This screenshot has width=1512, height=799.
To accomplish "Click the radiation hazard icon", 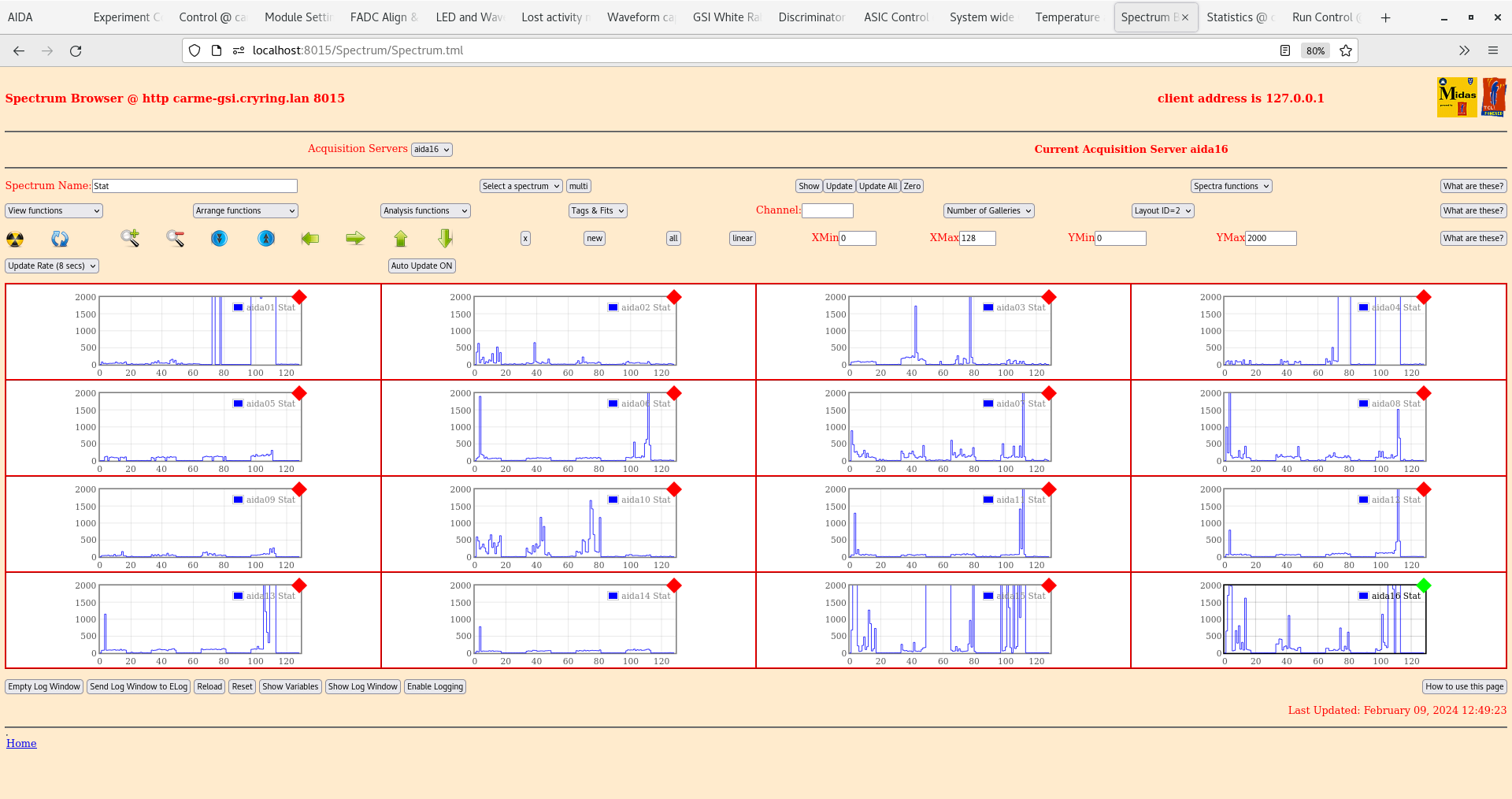I will [x=15, y=239].
